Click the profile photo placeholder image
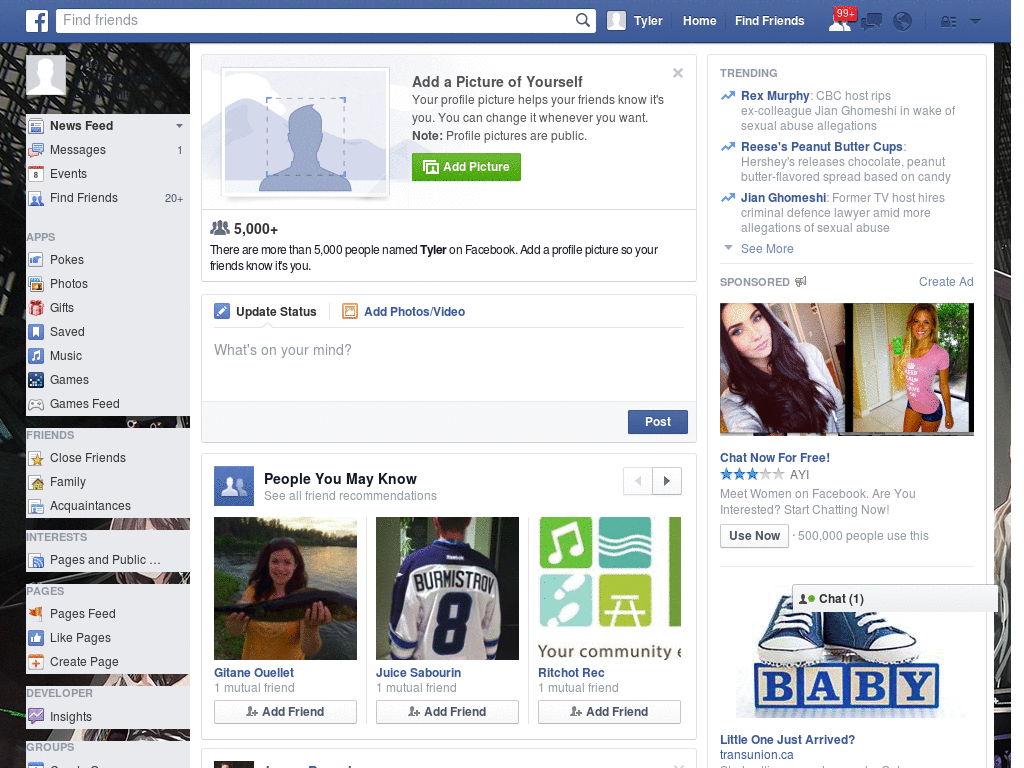Screen dimensions: 1024x768 pyautogui.click(x=305, y=133)
